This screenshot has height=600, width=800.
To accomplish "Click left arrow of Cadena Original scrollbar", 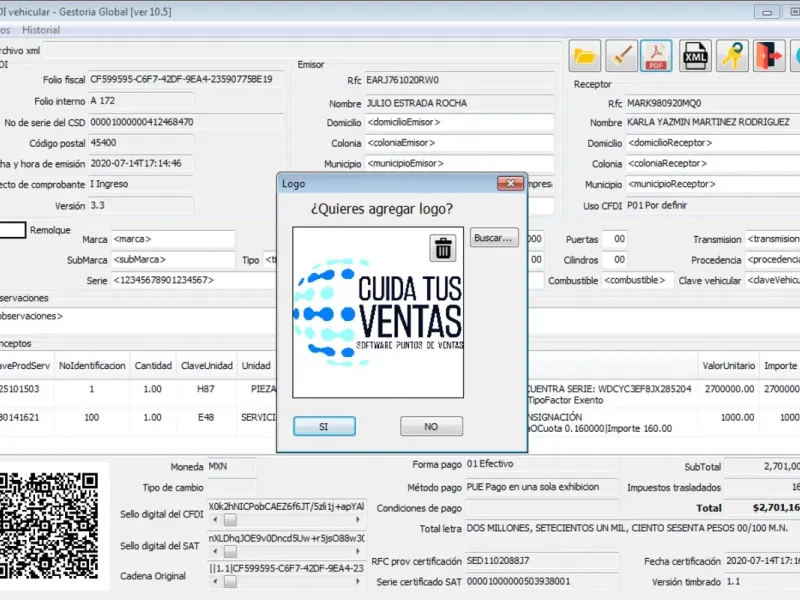I will pyautogui.click(x=215, y=582).
